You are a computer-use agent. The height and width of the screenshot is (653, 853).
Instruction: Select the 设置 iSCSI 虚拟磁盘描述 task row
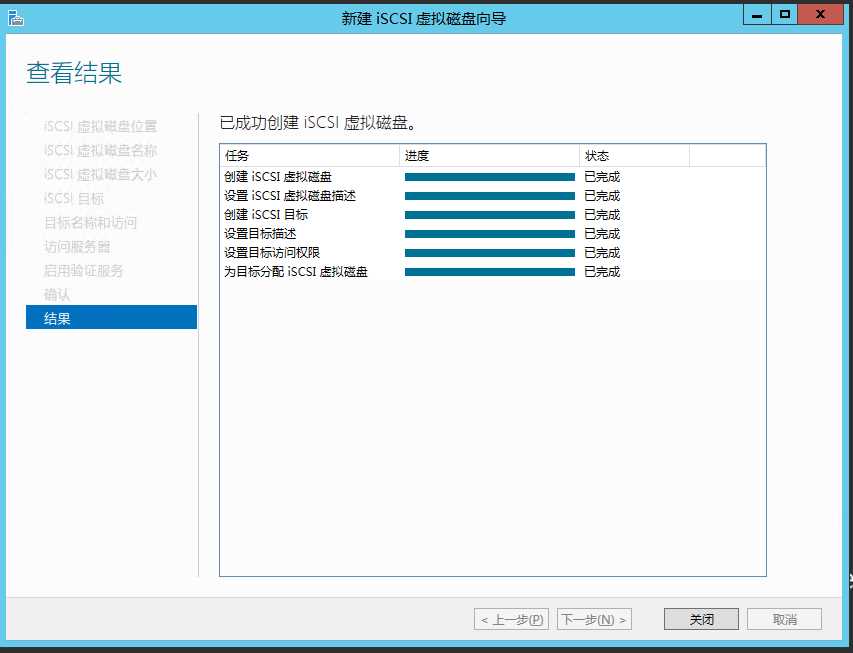tap(493, 196)
